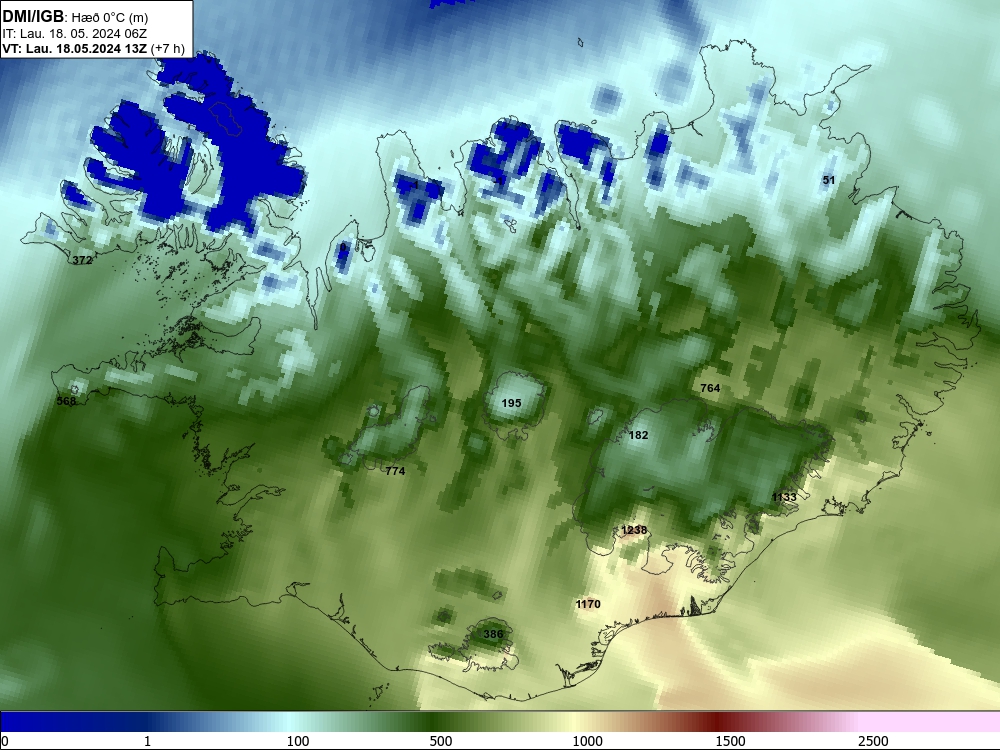Click the pink end of the color bar

click(x=931, y=722)
